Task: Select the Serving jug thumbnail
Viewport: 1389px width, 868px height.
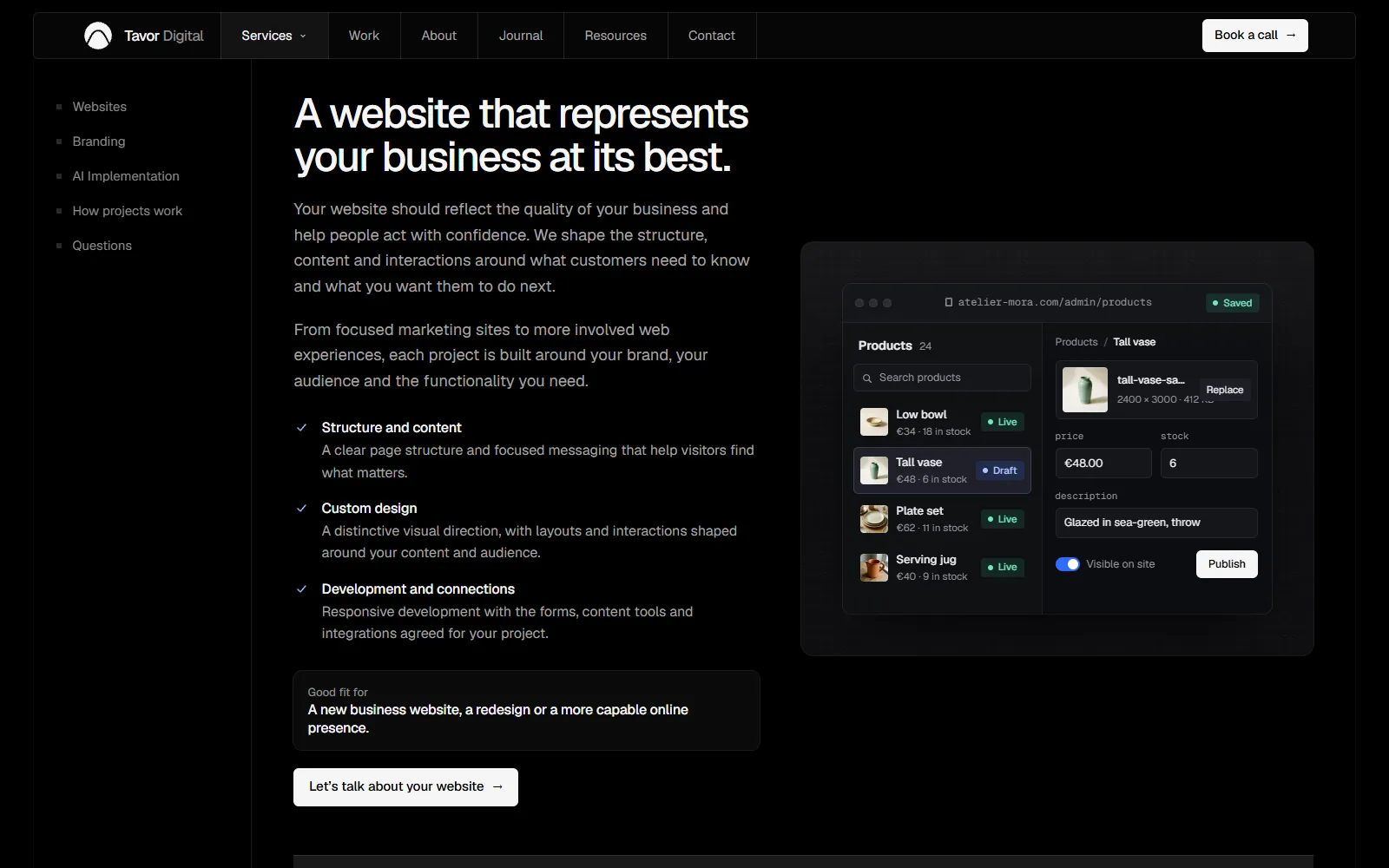Action: click(873, 568)
